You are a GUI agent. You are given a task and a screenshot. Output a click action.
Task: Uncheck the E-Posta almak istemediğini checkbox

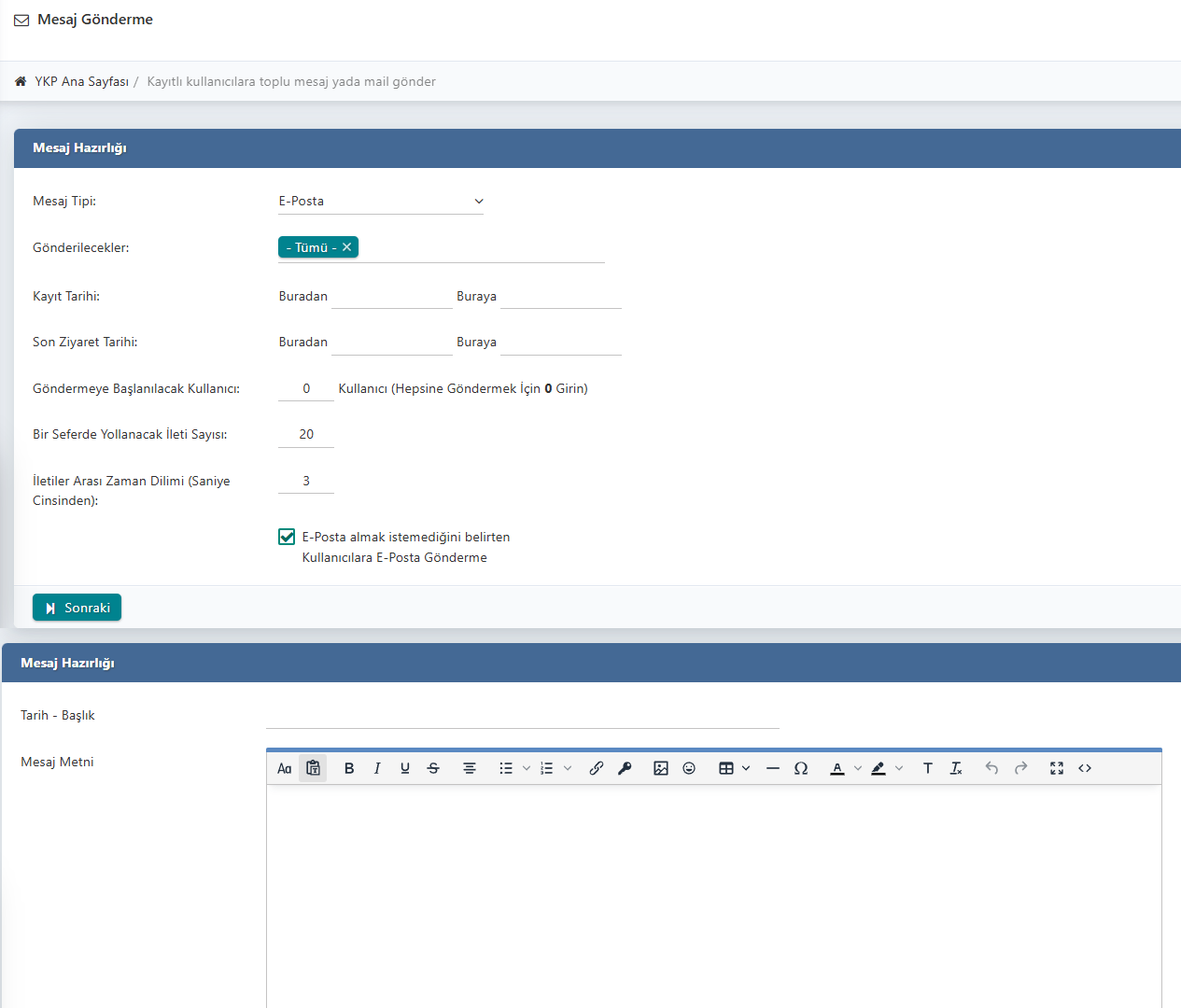[287, 537]
